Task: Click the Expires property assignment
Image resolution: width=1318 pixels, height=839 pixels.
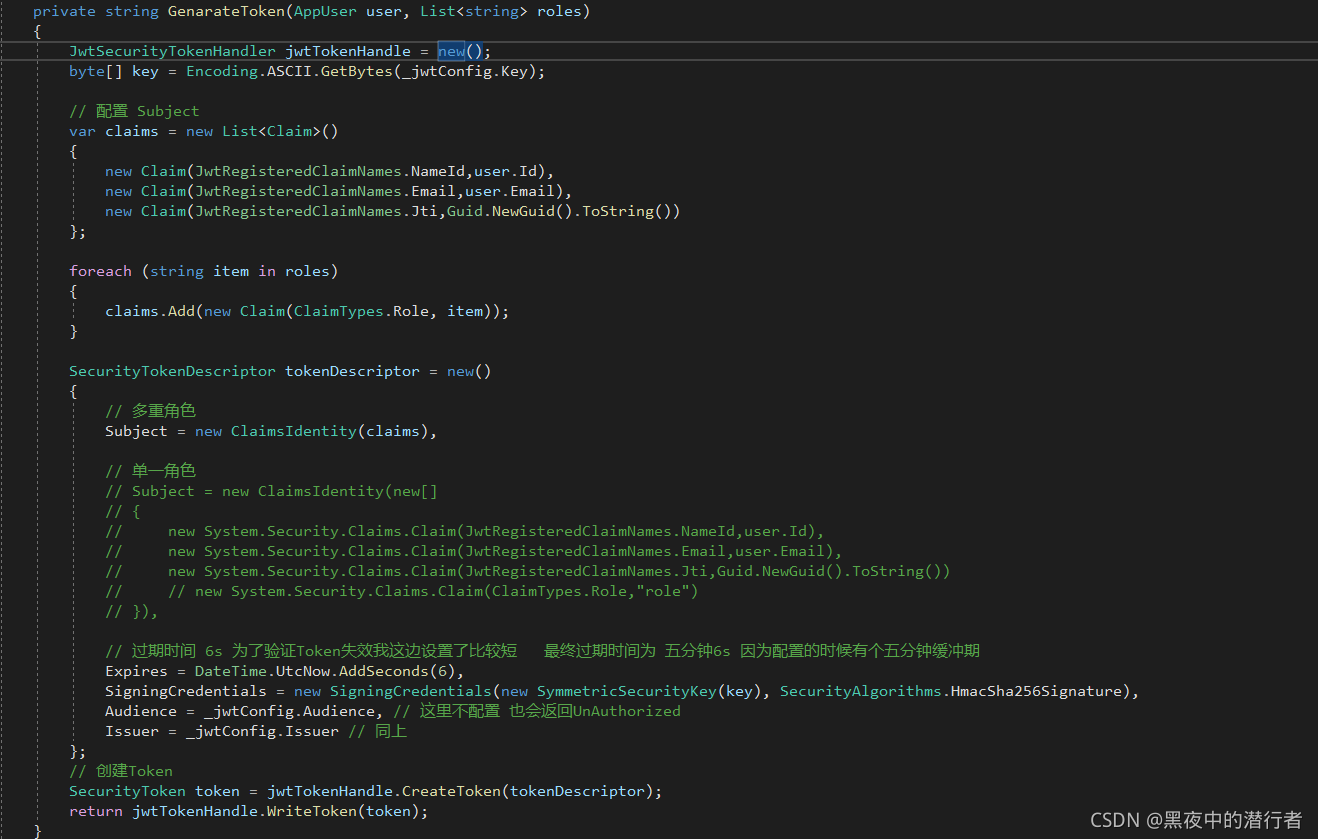Action: tap(285, 671)
